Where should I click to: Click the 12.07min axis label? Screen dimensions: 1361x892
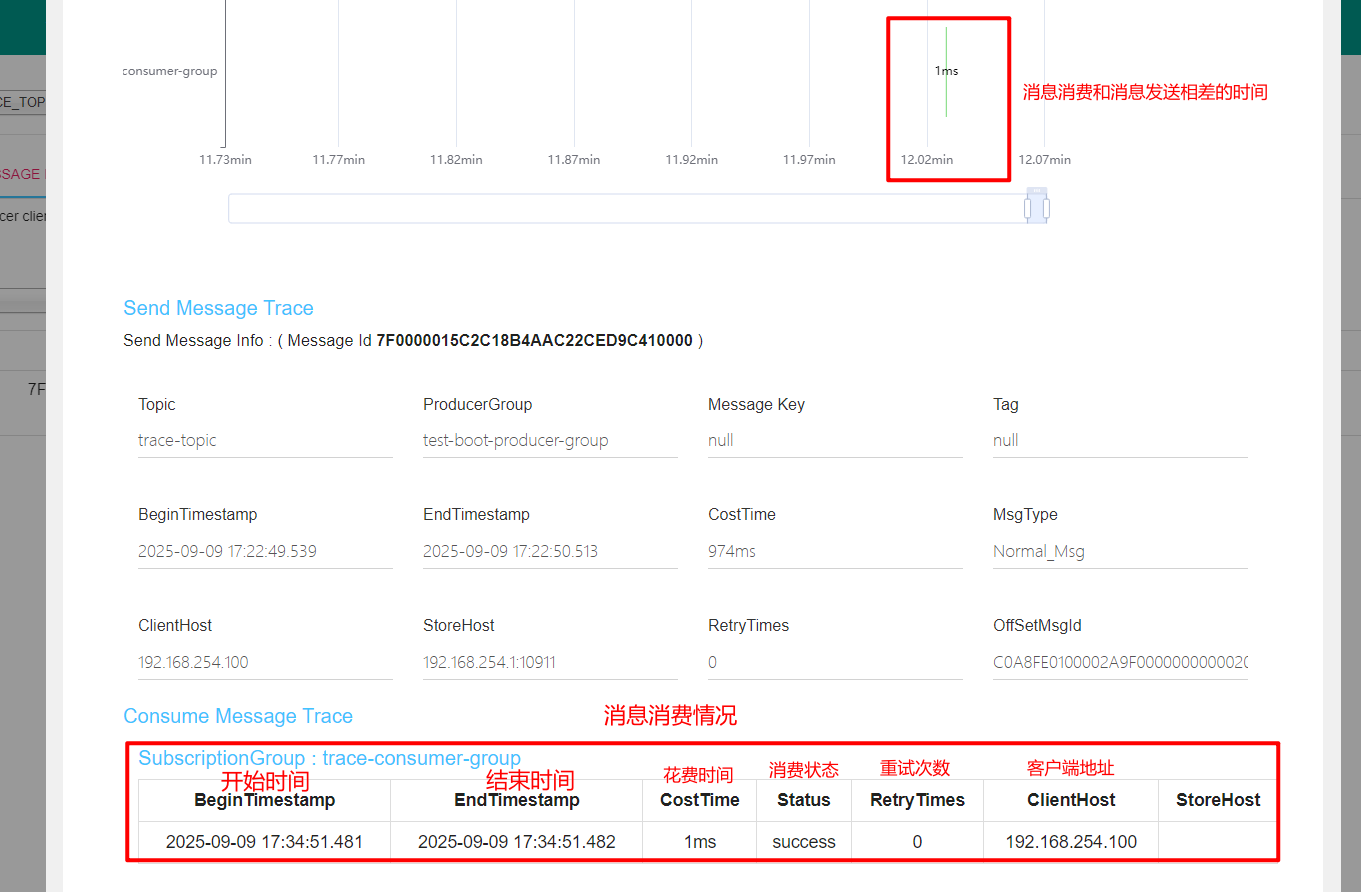click(x=1045, y=159)
